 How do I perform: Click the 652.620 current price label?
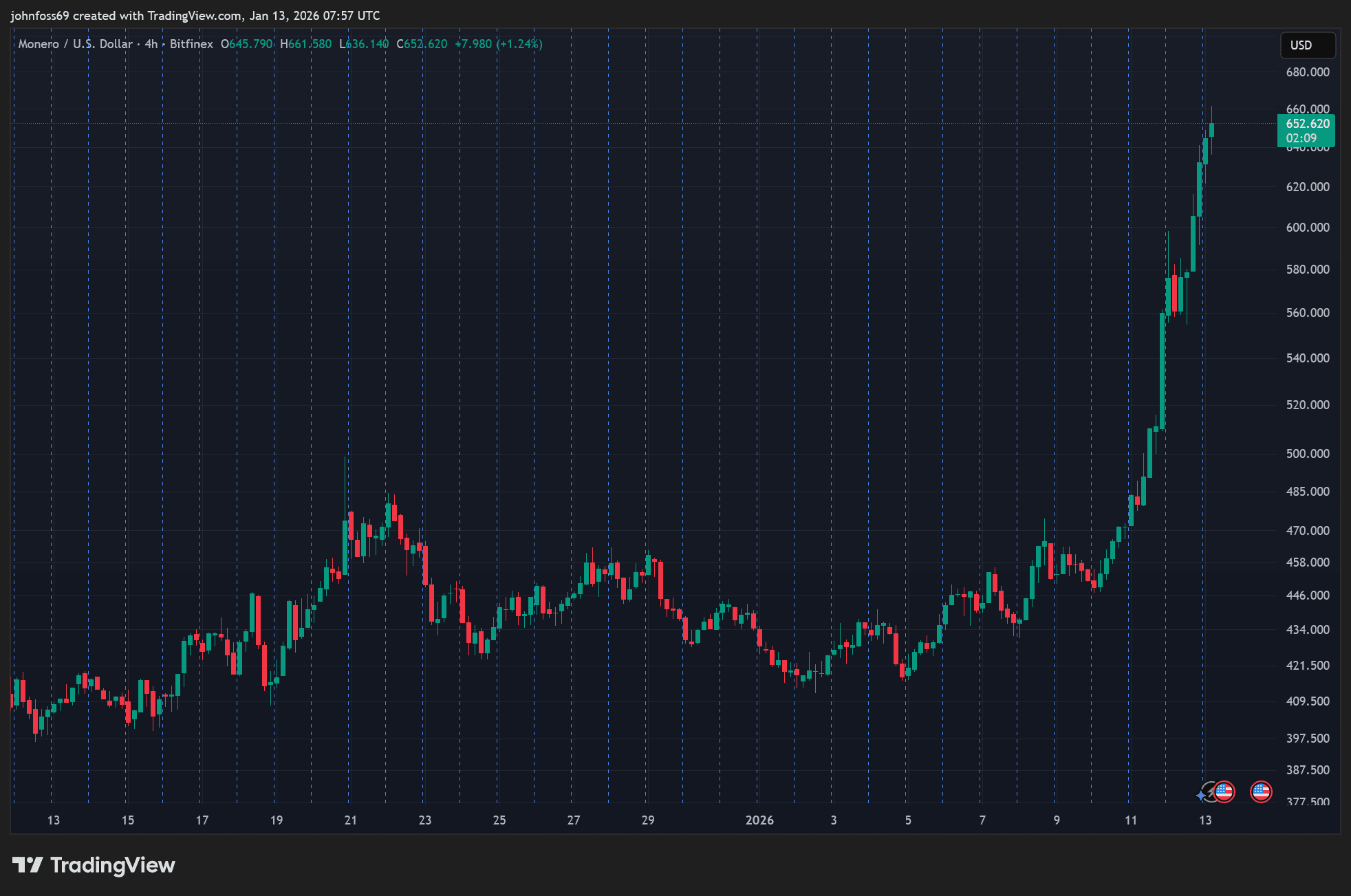point(1306,124)
